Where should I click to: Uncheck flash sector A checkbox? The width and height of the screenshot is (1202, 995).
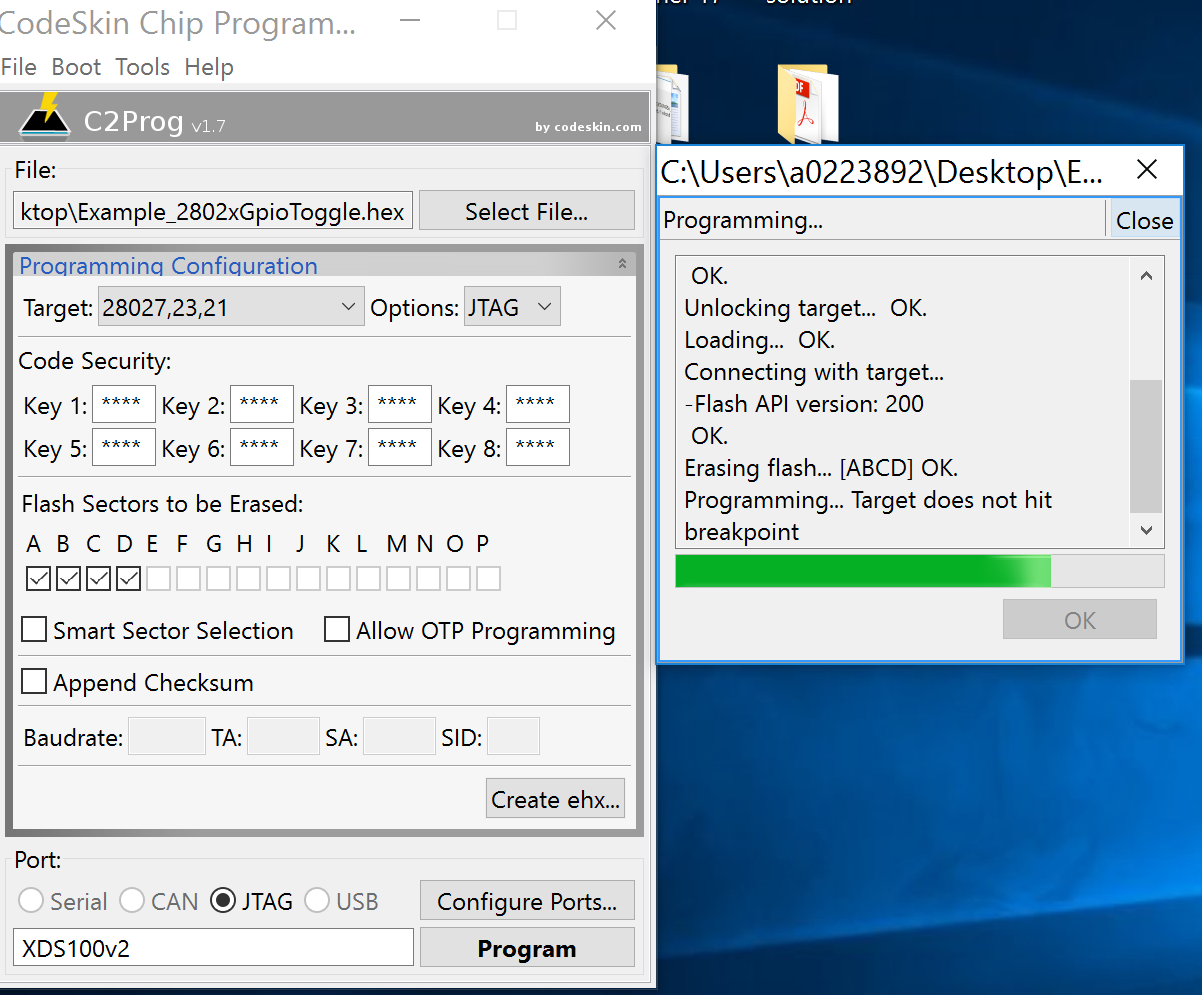(x=38, y=578)
